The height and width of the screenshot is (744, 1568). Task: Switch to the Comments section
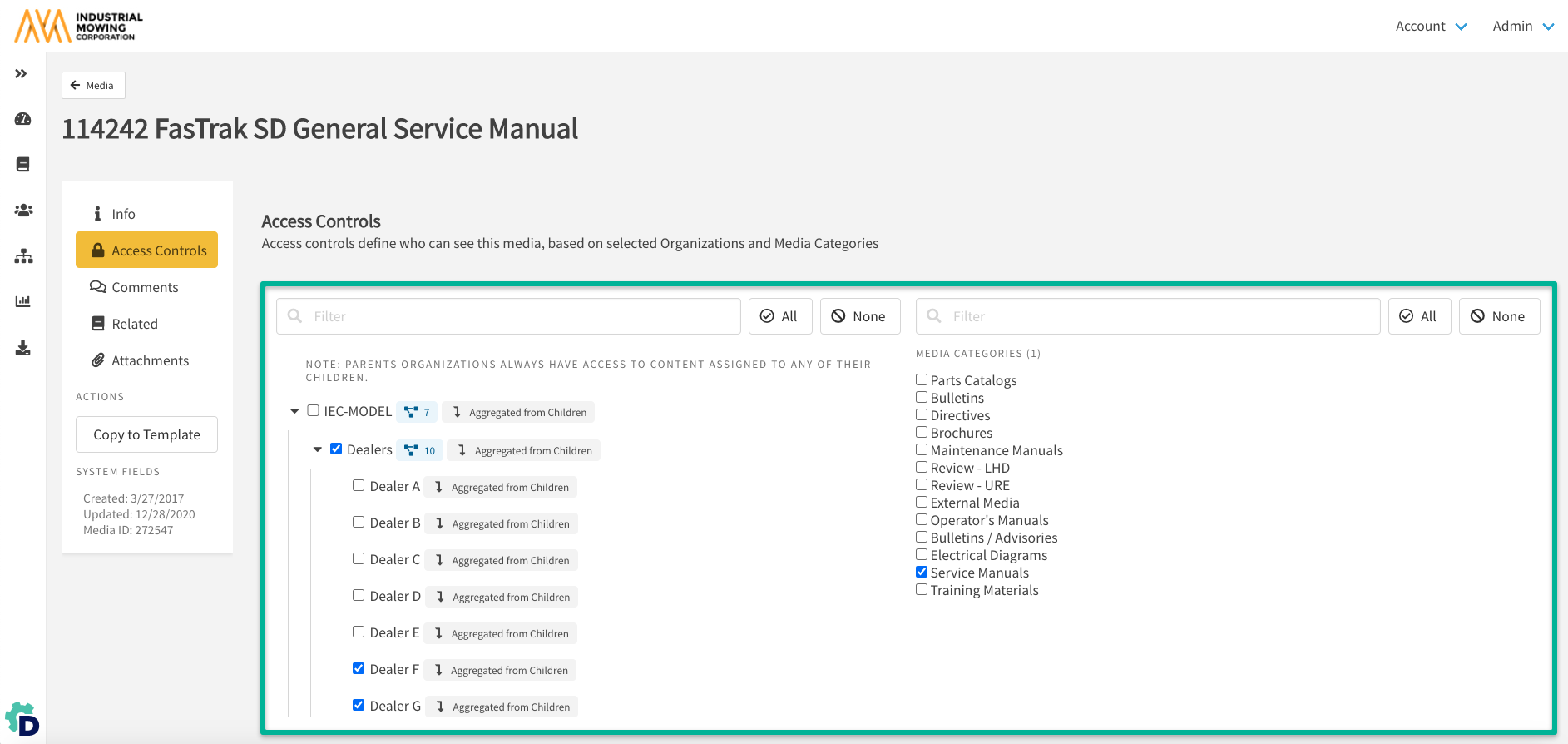pos(145,287)
